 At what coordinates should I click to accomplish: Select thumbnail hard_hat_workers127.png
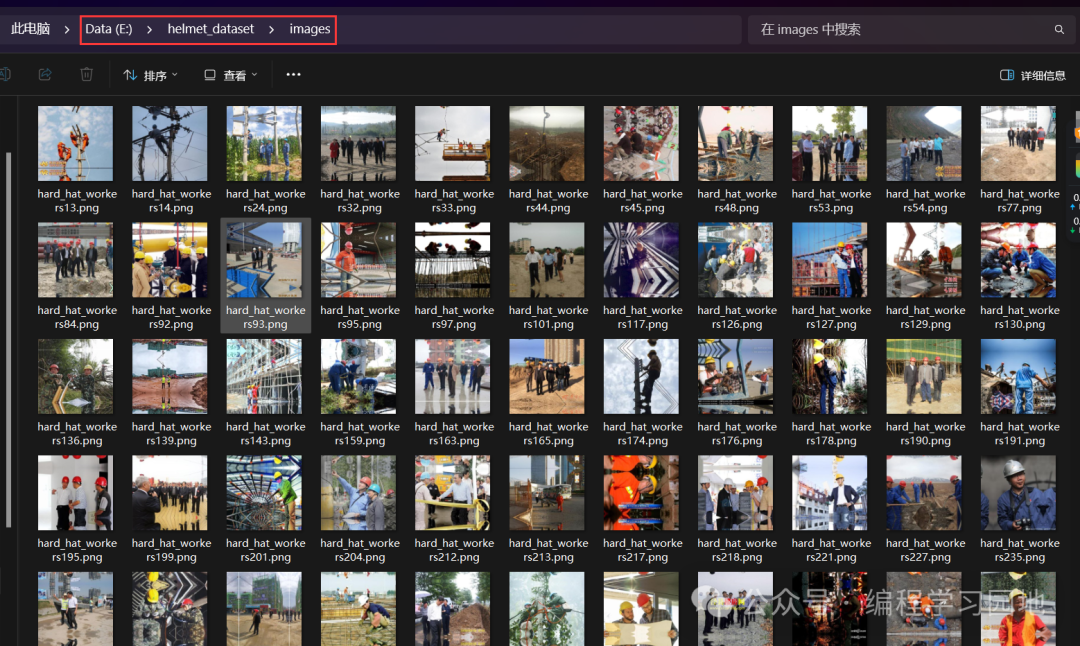pyautogui.click(x=830, y=260)
